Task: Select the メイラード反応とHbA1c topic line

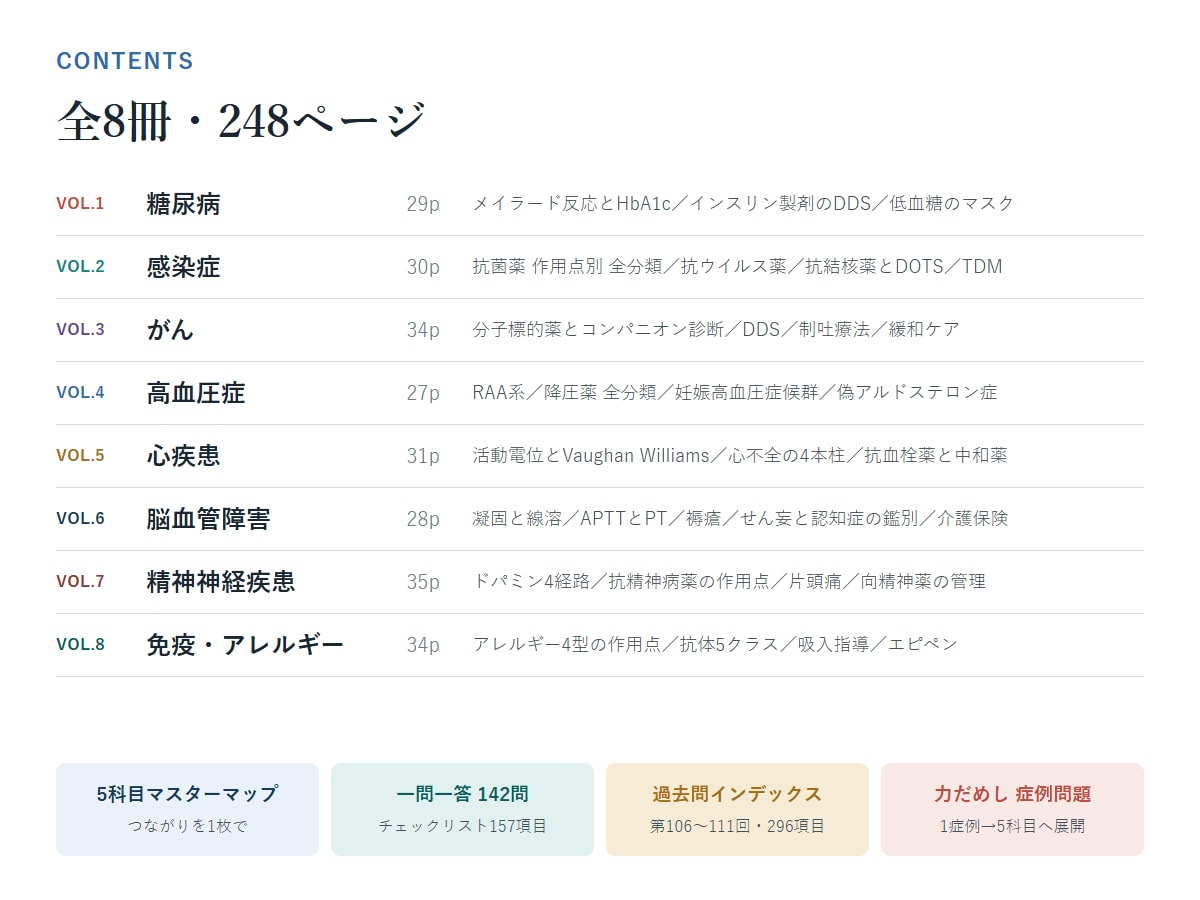Action: point(743,204)
